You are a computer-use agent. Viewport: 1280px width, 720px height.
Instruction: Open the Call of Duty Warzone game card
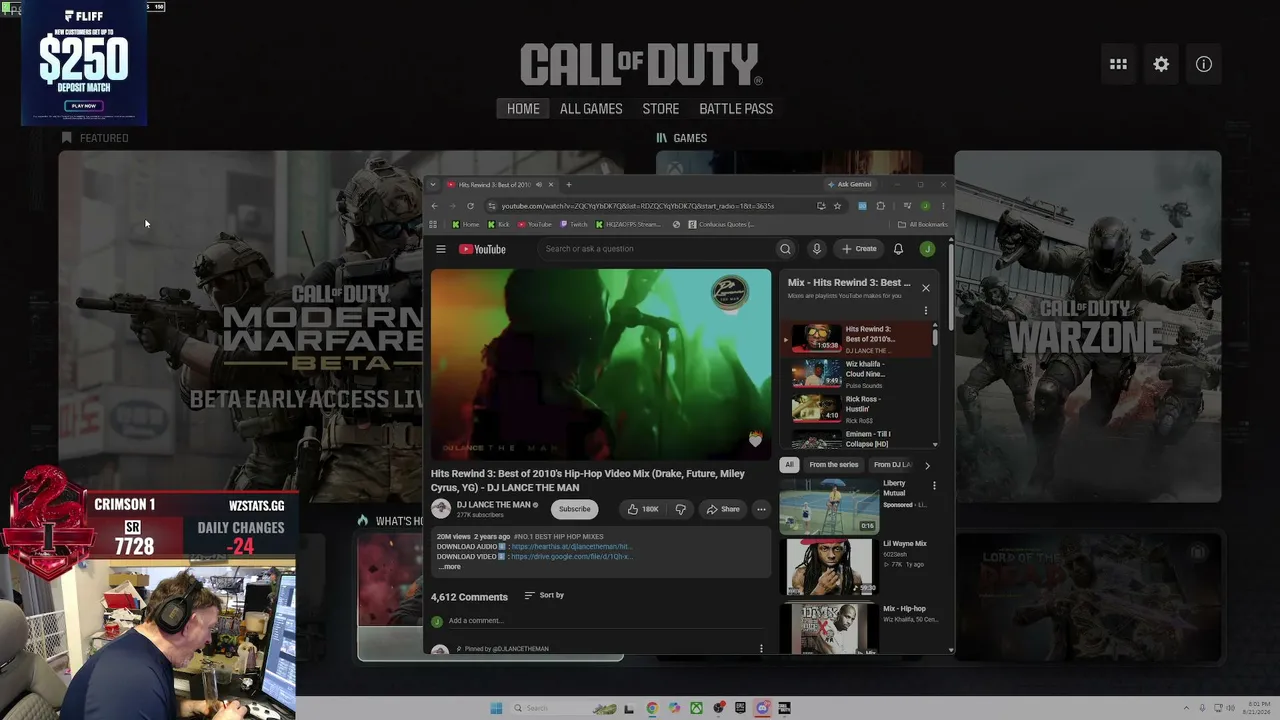coord(1088,327)
